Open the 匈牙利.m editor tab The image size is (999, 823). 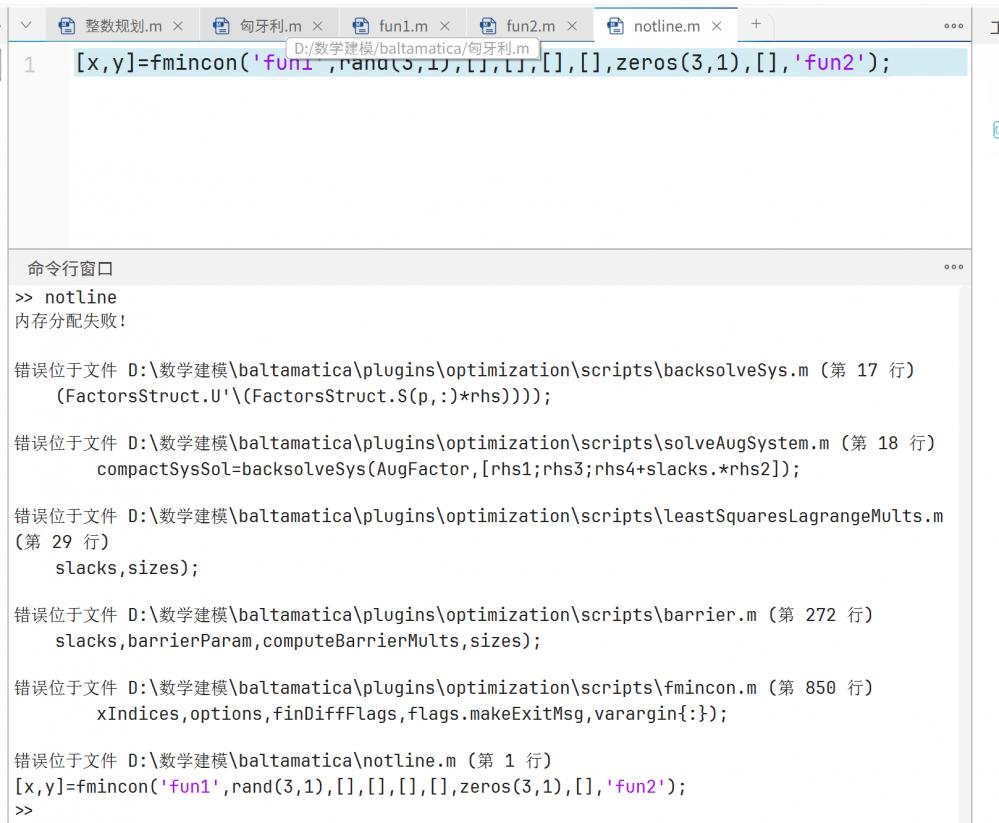coord(270,26)
